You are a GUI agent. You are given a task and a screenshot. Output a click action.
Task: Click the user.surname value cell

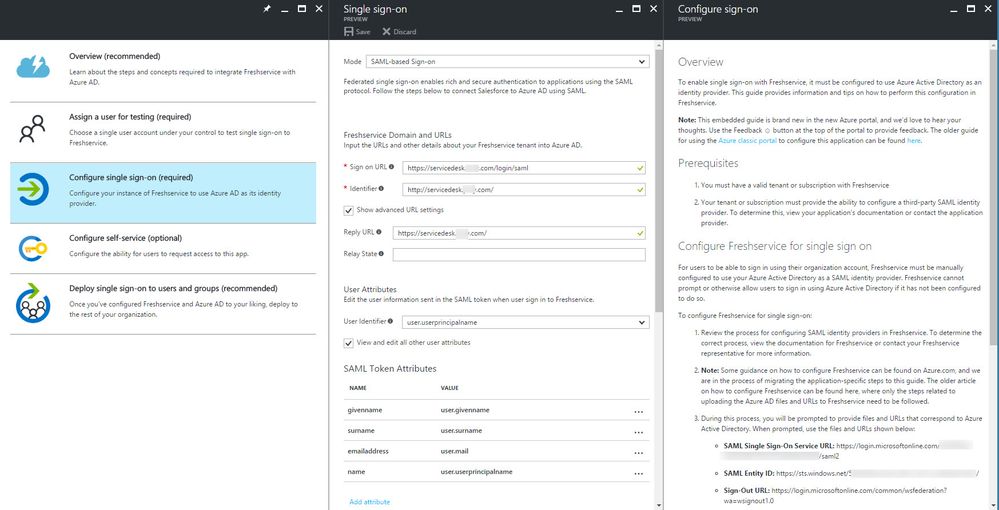(x=461, y=430)
